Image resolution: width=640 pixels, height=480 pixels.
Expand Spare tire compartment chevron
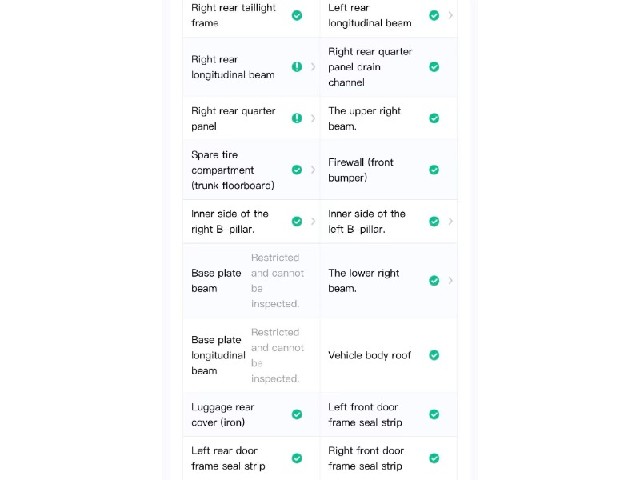pyautogui.click(x=313, y=170)
